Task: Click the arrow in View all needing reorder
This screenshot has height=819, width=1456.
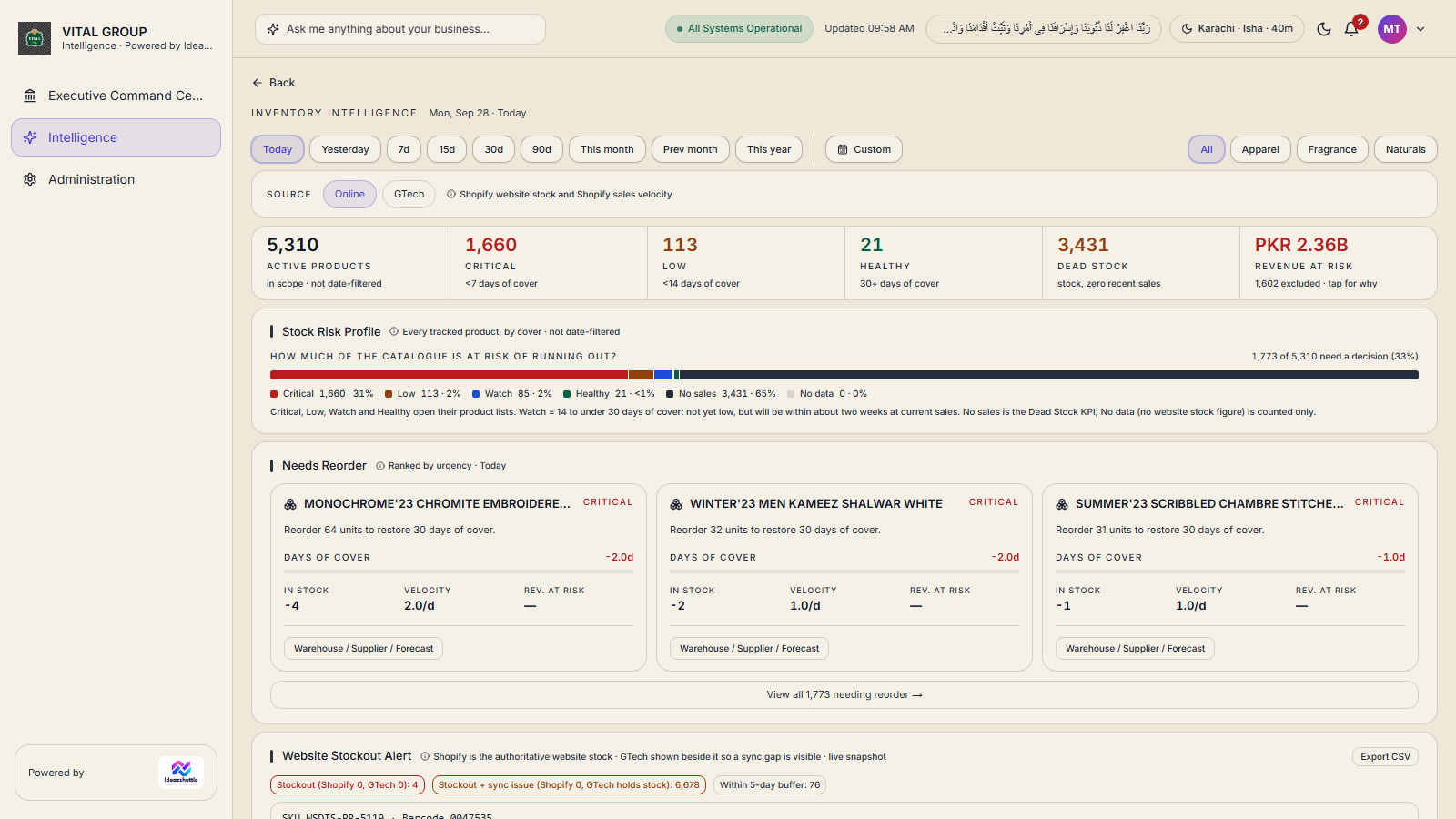Action: coord(917,695)
